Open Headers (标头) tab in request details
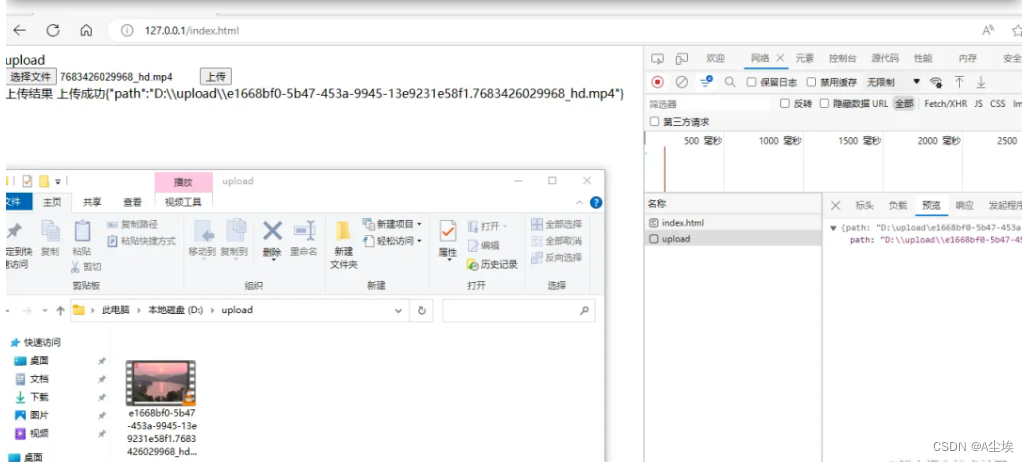 click(x=864, y=205)
